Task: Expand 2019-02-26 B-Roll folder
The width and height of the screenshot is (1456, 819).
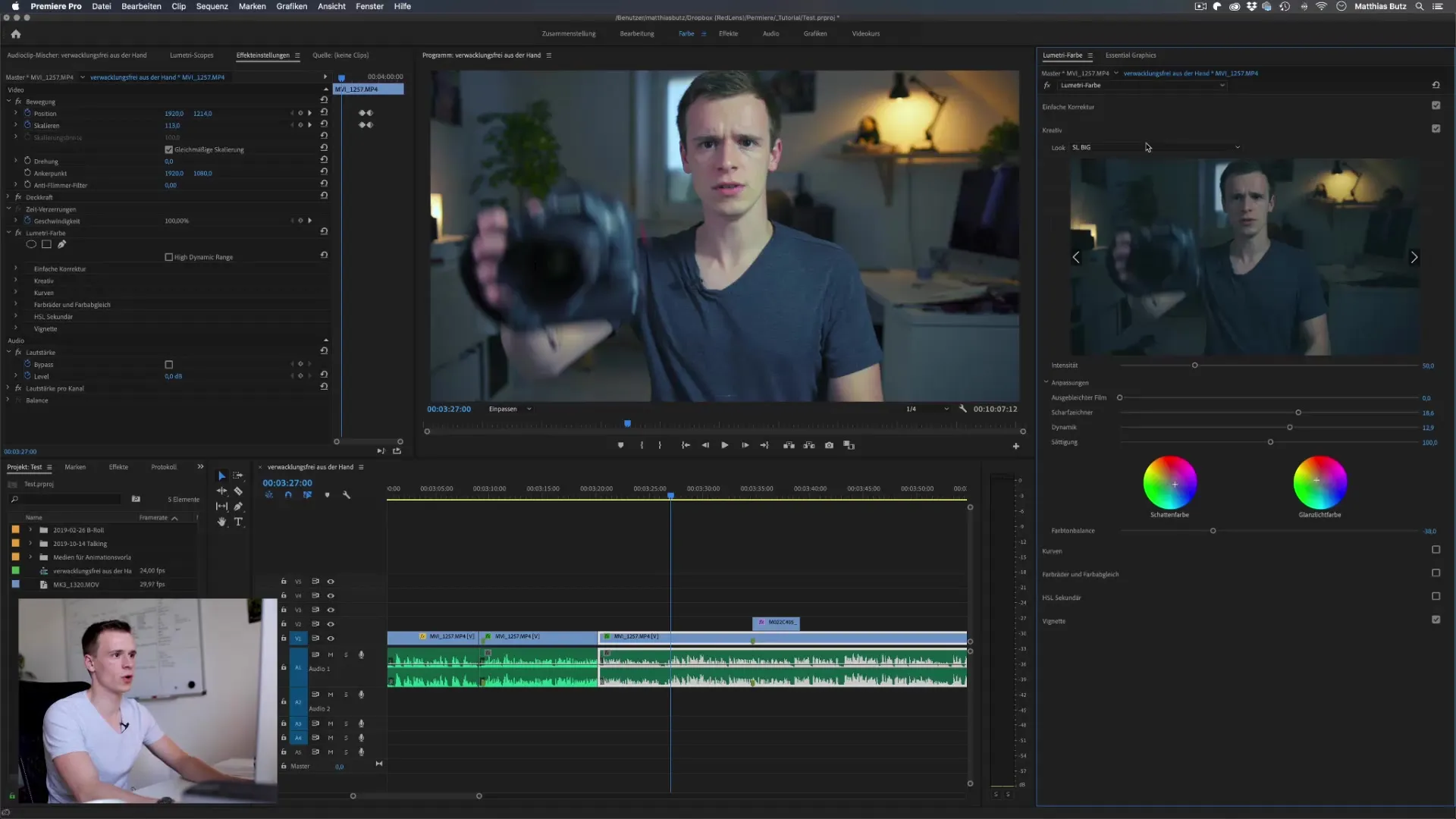Action: click(x=30, y=530)
